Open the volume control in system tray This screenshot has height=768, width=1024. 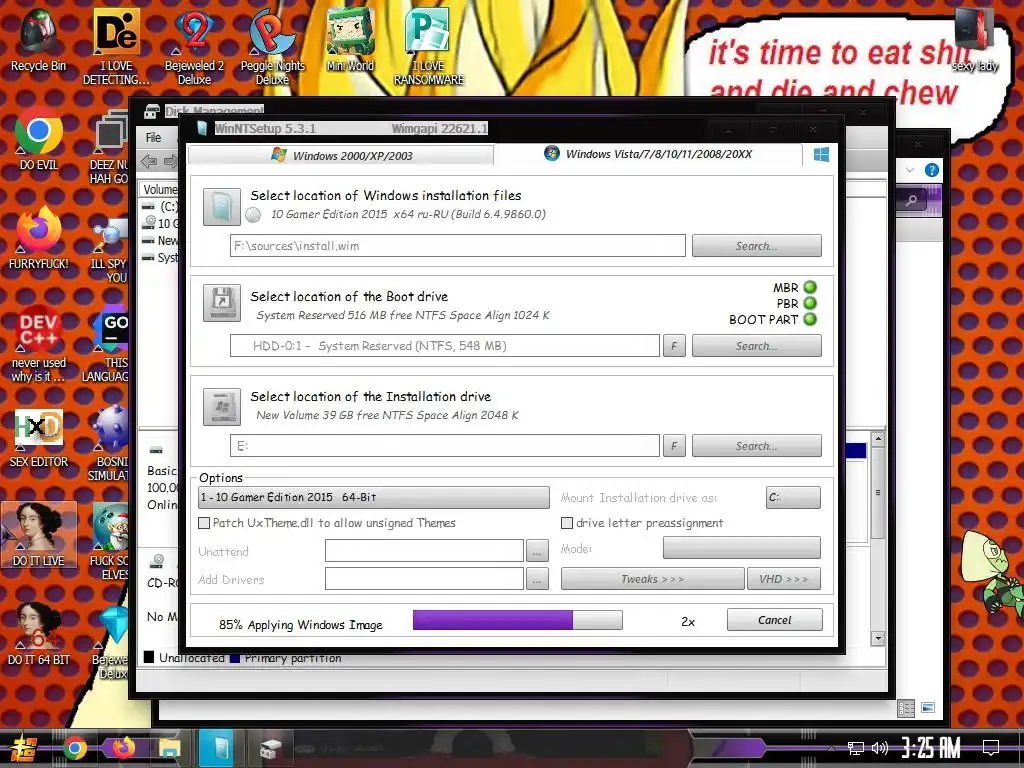[879, 748]
